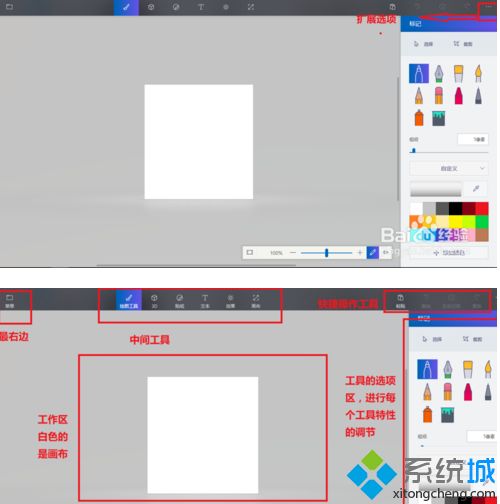
Task: Click the fit-to-screen icon in the zoom bar
Action: point(250,253)
